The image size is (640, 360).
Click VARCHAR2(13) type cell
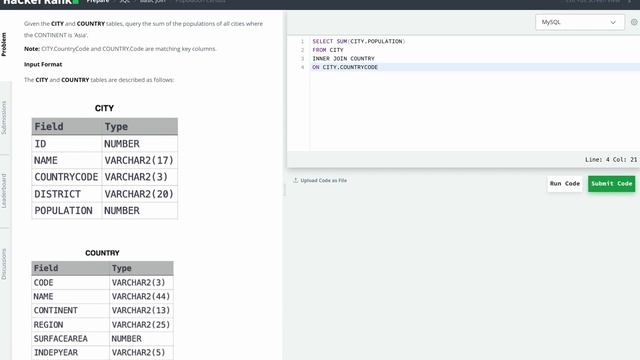141,310
